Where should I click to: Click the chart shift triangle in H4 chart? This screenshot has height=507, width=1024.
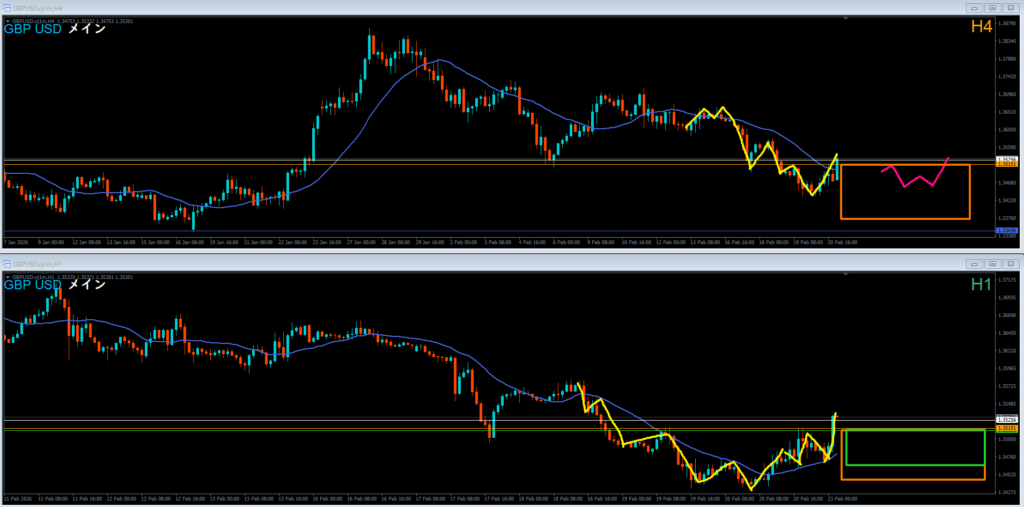pyautogui.click(x=846, y=19)
